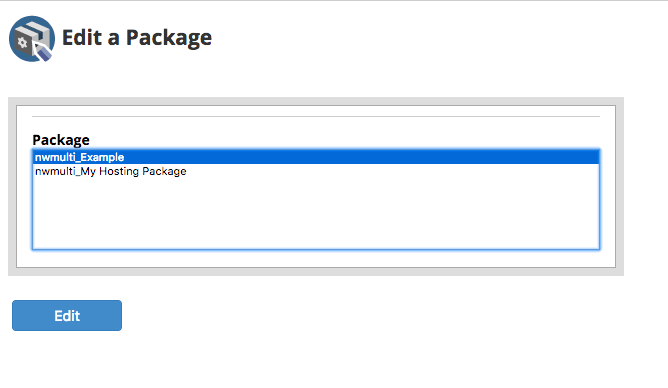Screen dimensions: 668x388
Task: Click the empty area inside the Package listbox
Action: click(x=316, y=213)
